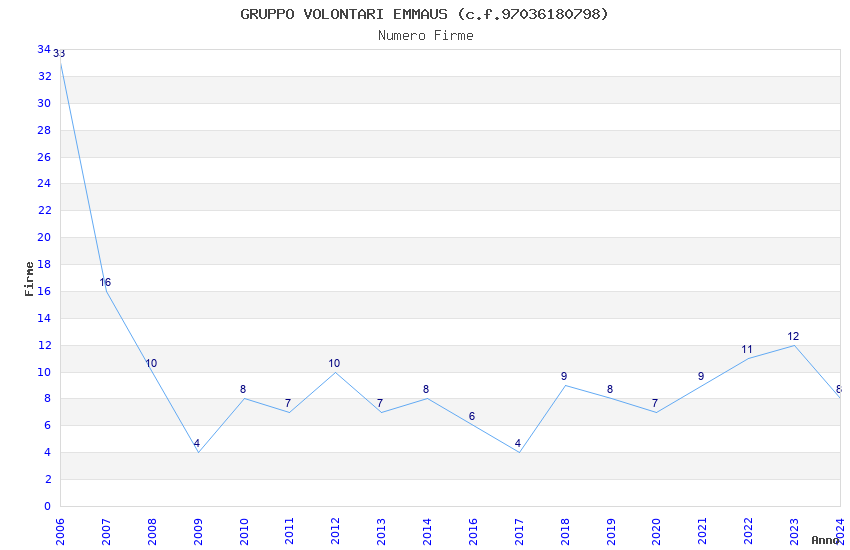Click the 0 value on y-axis
This screenshot has width=850, height=550.
(47, 506)
